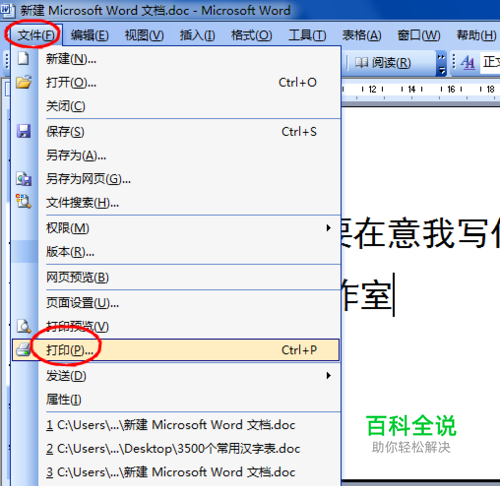The image size is (500, 486).
Task: Click the horizontal ruler near mark 14
Action: [x=412, y=89]
